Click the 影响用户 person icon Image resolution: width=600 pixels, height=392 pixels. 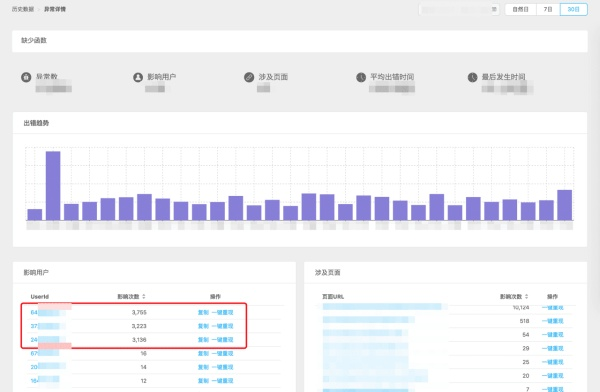click(138, 77)
